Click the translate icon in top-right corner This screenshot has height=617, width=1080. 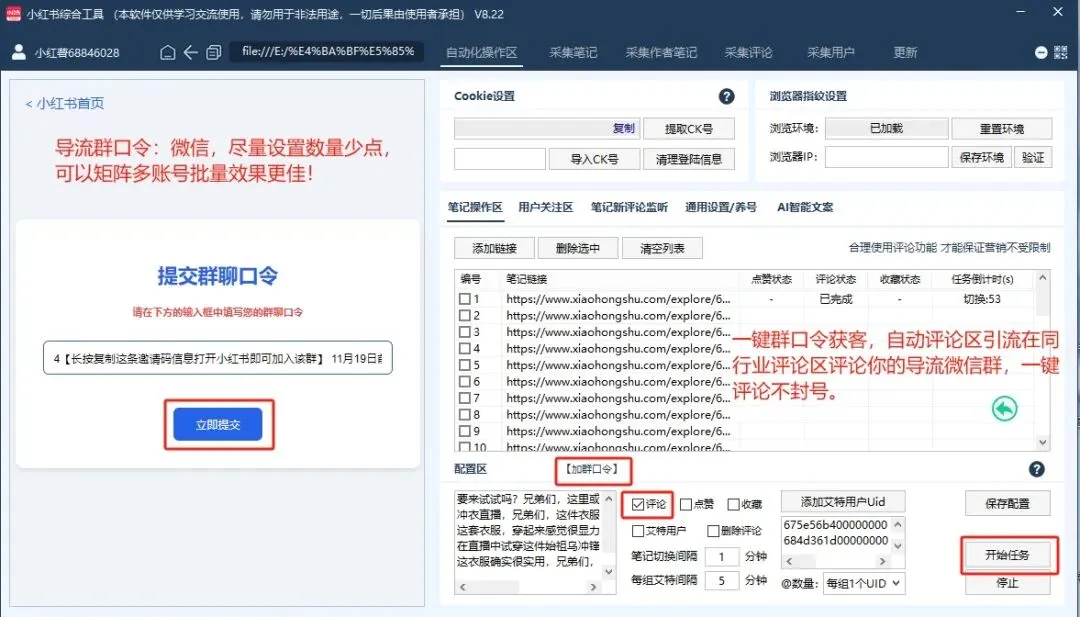1062,52
